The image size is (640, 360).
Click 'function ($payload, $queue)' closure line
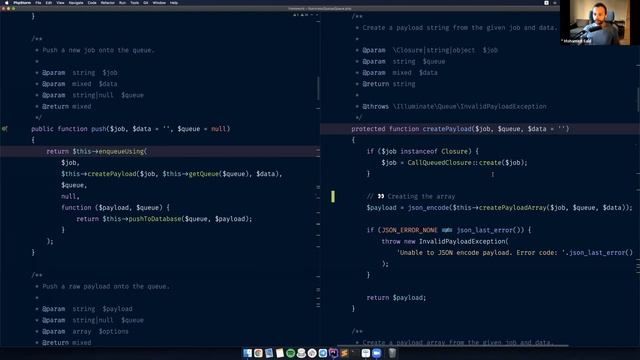(115, 208)
